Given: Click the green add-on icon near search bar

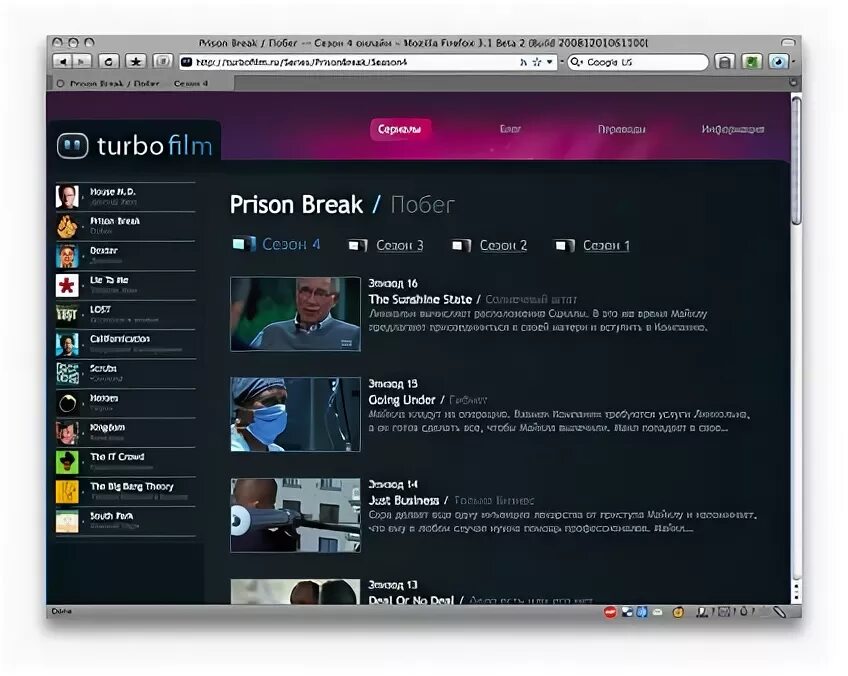Looking at the screenshot, I should [752, 61].
